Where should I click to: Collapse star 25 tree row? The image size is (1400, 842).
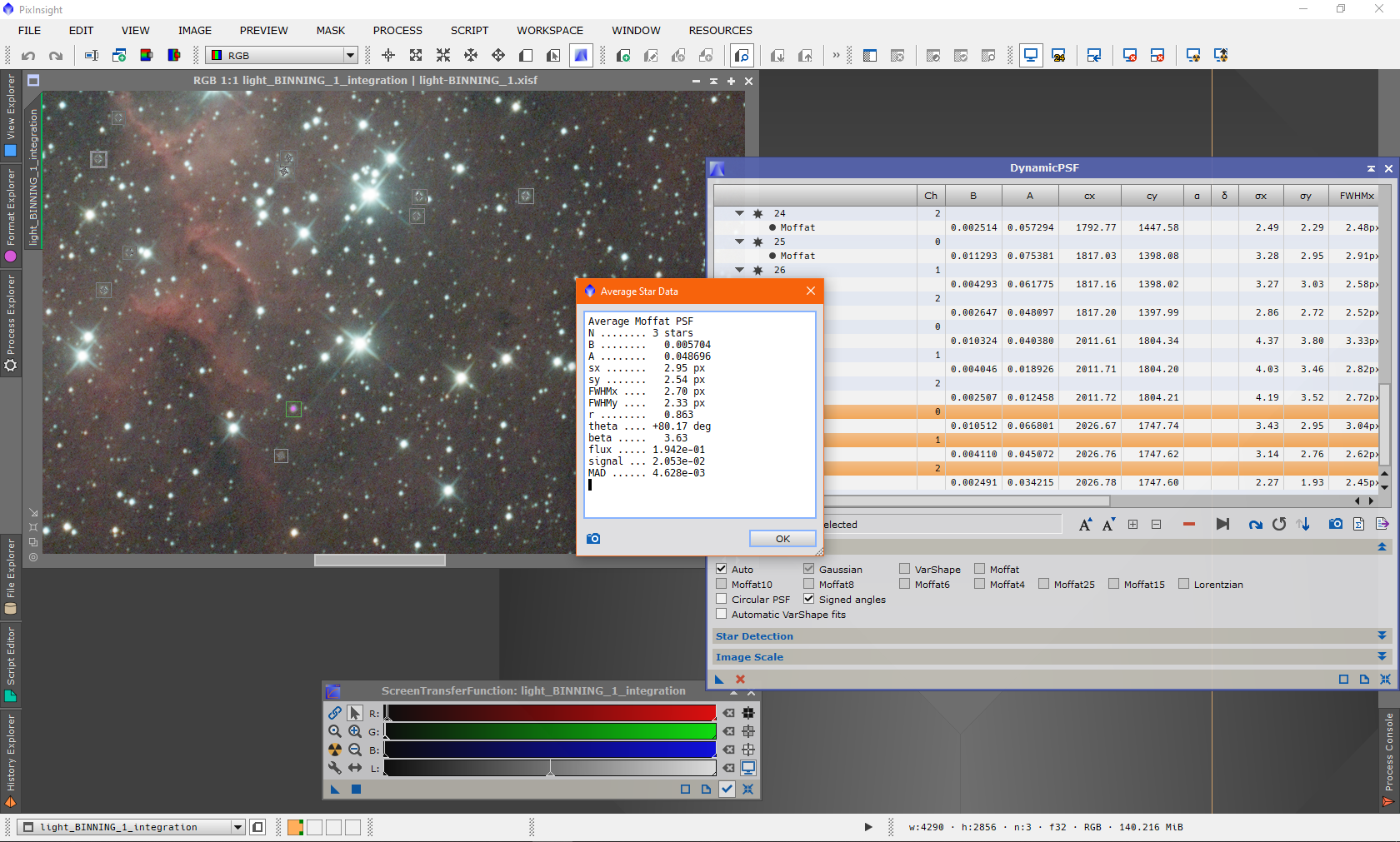pyautogui.click(x=740, y=242)
